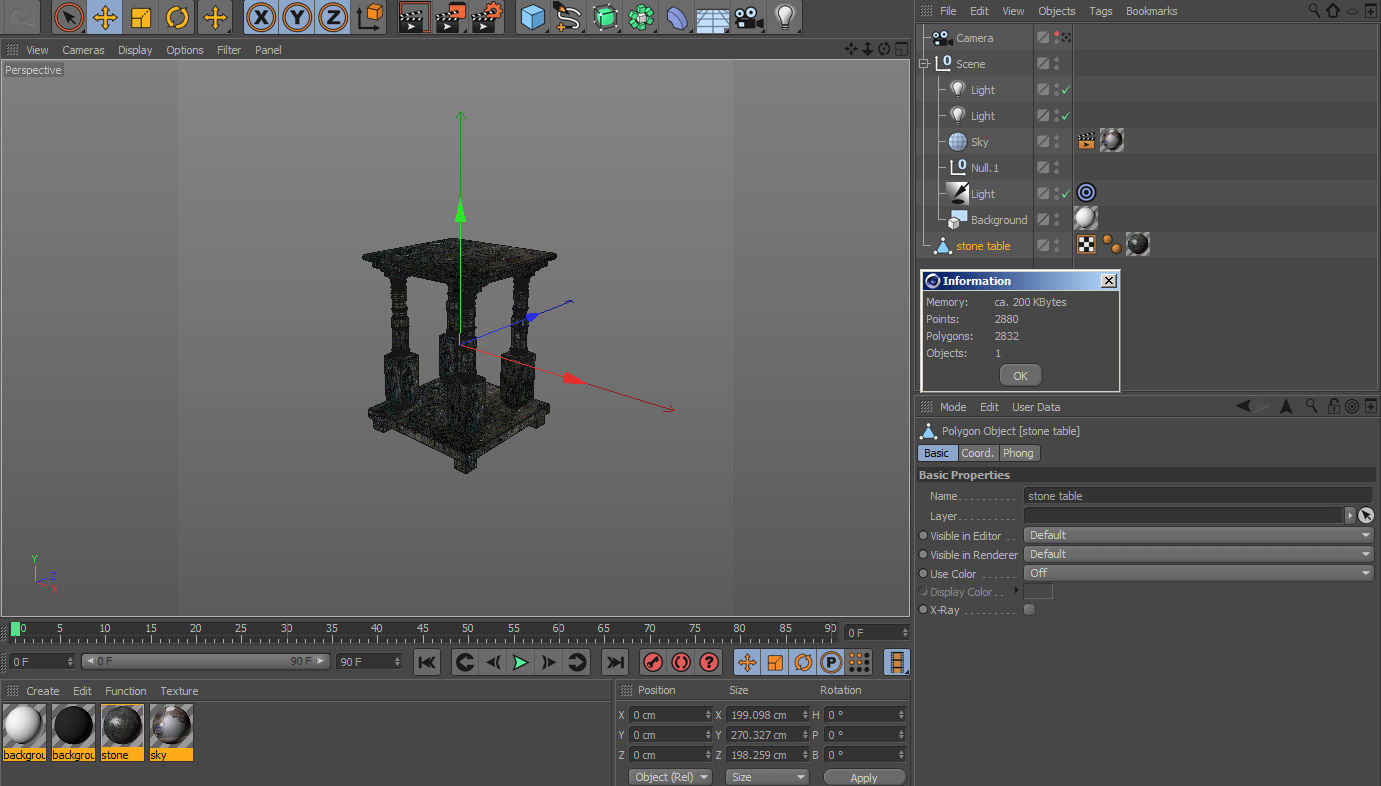The image size is (1381, 786).
Task: Select the Target tag on the Light
Action: tap(1086, 193)
